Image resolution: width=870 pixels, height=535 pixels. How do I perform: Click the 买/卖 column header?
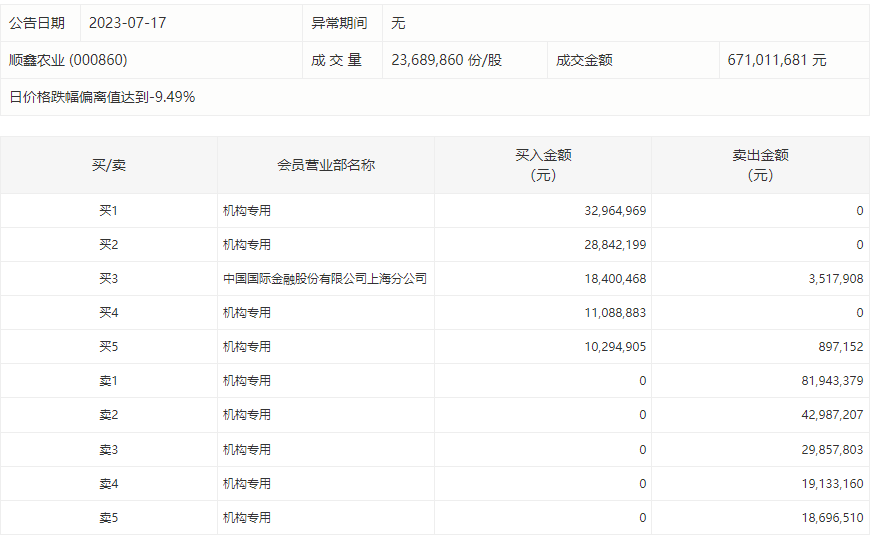109,165
